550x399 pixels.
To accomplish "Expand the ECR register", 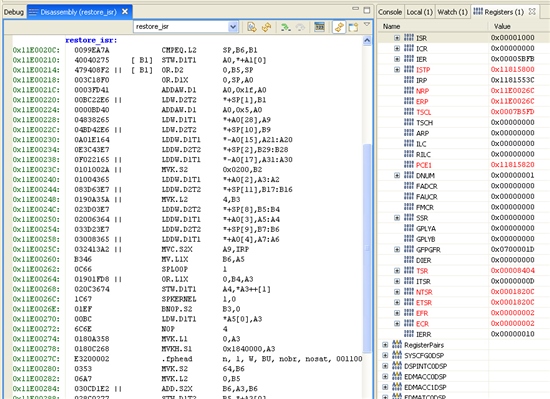I will point(397,324).
